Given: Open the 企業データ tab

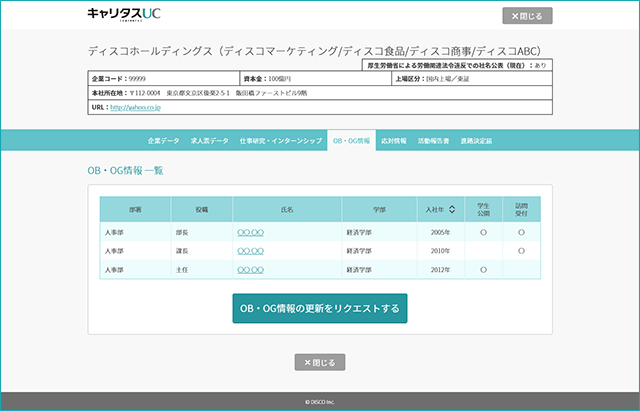Looking at the screenshot, I should (163, 141).
